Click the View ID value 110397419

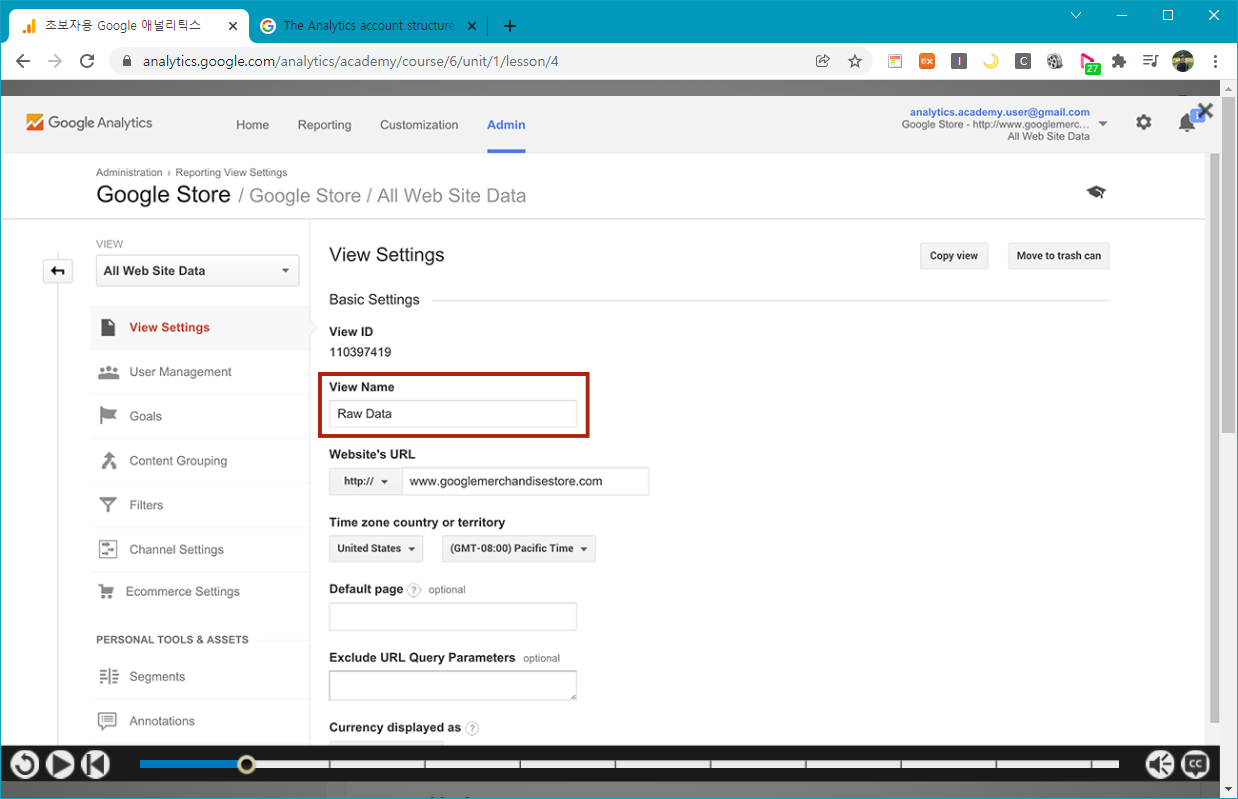click(360, 352)
